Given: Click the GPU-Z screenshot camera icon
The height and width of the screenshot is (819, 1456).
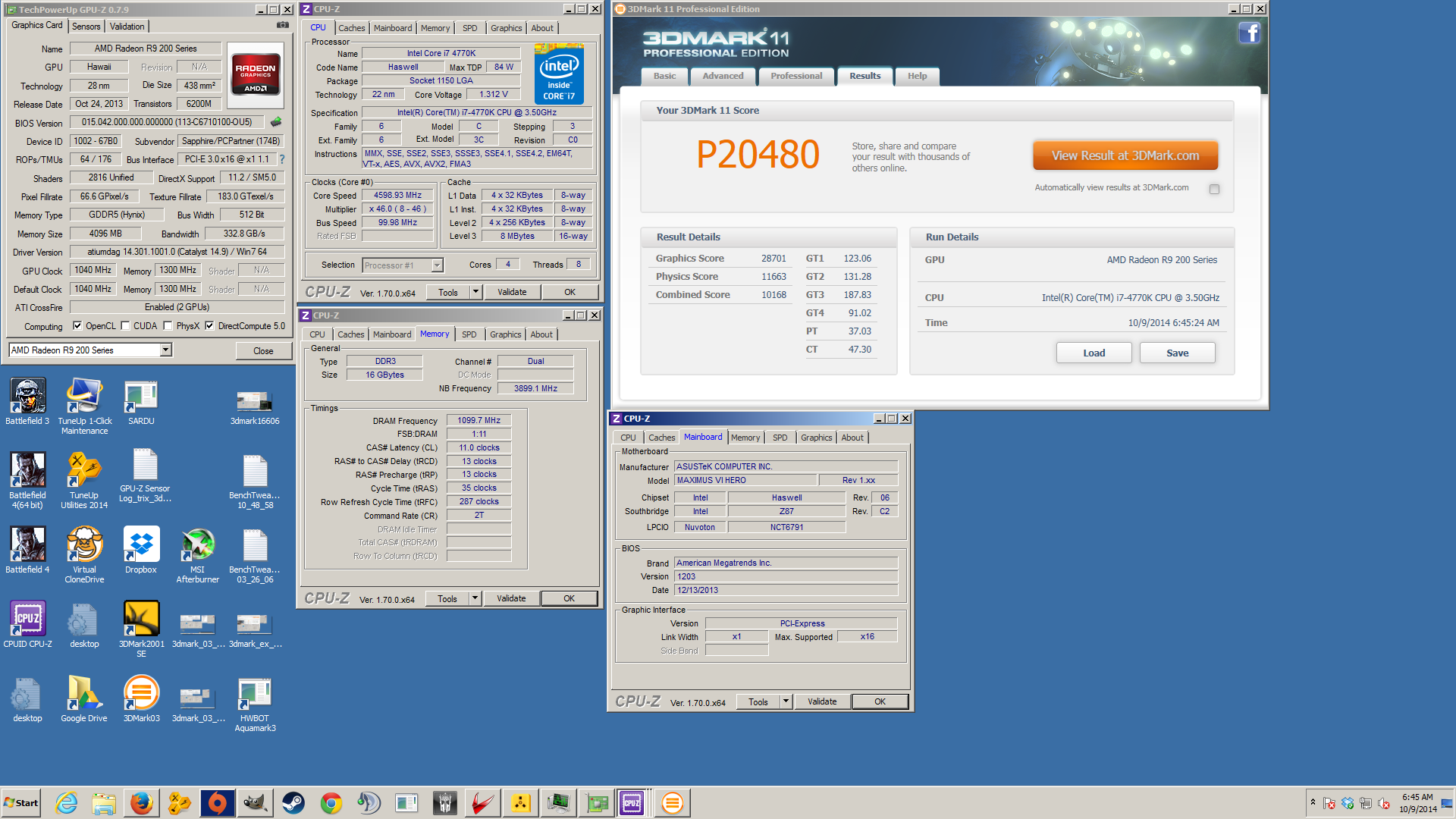Looking at the screenshot, I should pyautogui.click(x=283, y=25).
